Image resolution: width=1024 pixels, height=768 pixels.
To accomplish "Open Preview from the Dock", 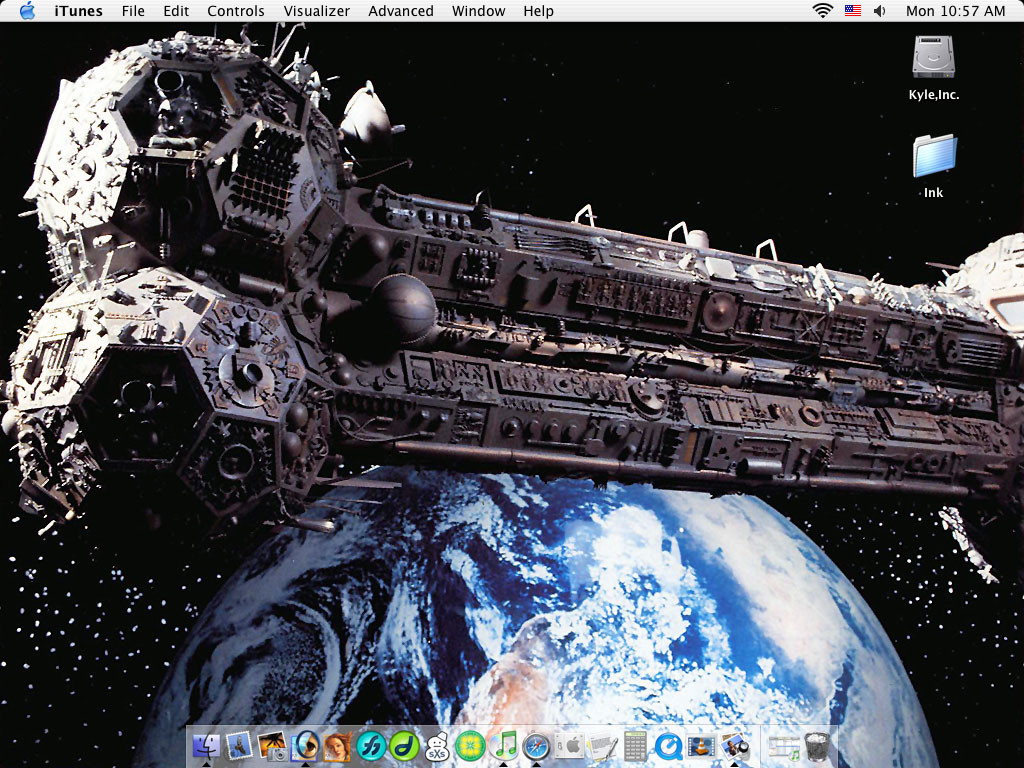I will coord(734,746).
